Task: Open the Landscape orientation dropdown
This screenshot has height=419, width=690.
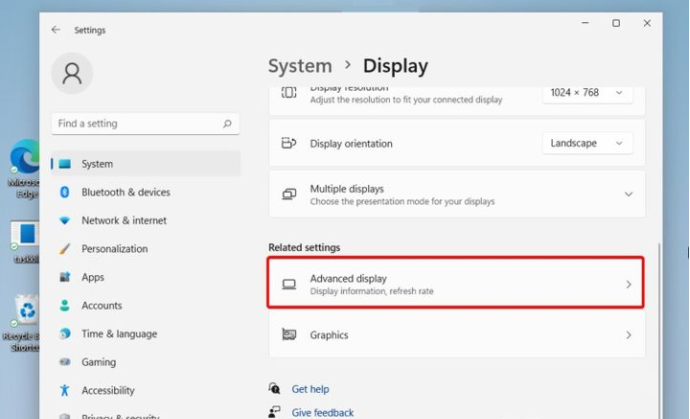Action: pyautogui.click(x=587, y=143)
